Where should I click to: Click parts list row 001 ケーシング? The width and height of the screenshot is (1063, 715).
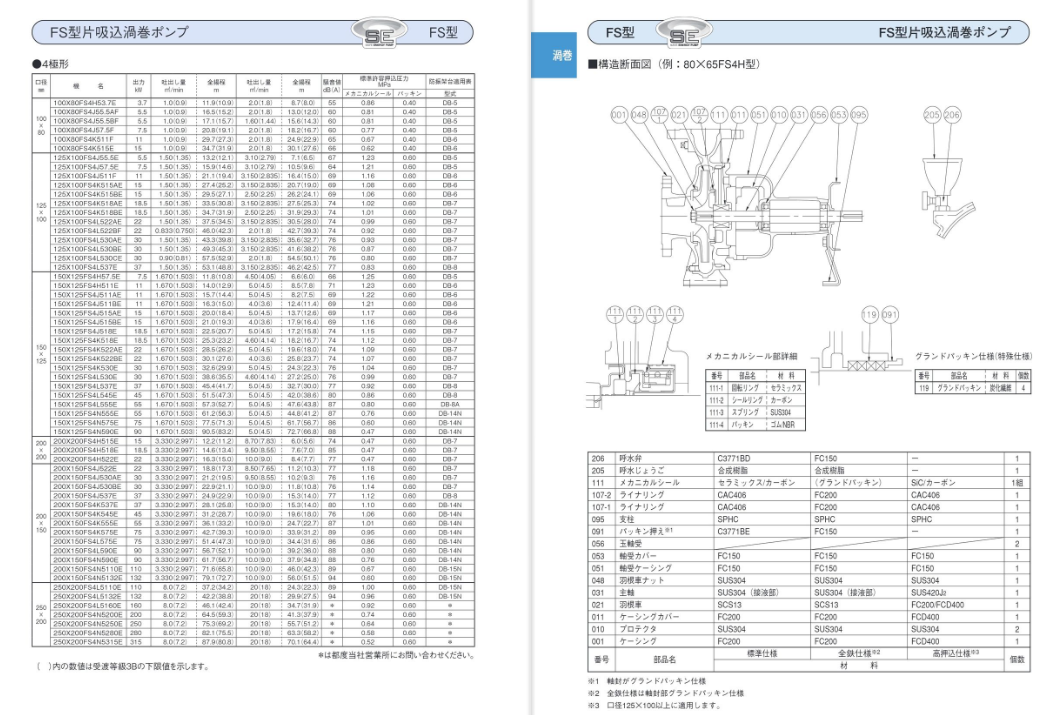809,641
